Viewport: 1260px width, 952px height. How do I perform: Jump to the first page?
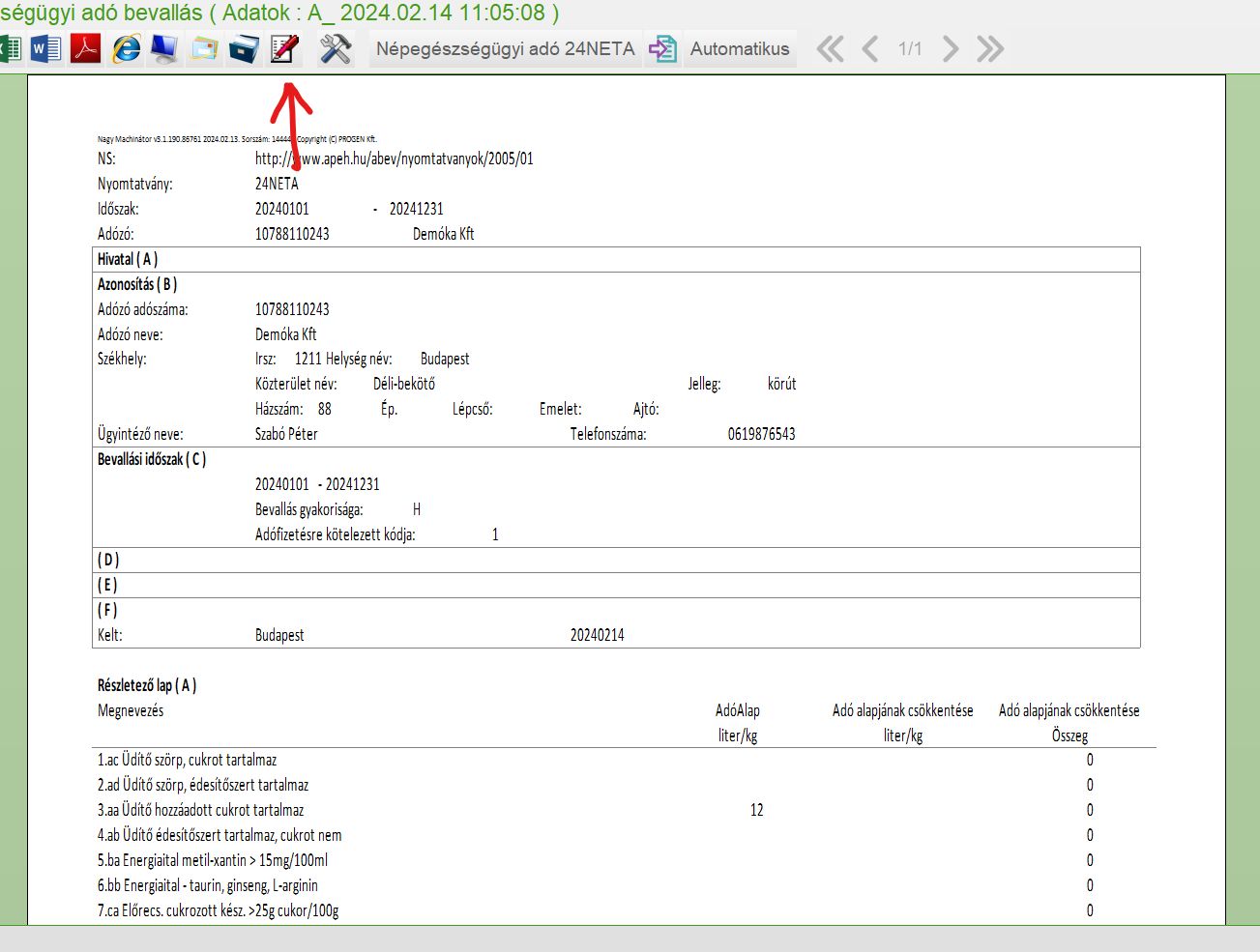point(830,48)
